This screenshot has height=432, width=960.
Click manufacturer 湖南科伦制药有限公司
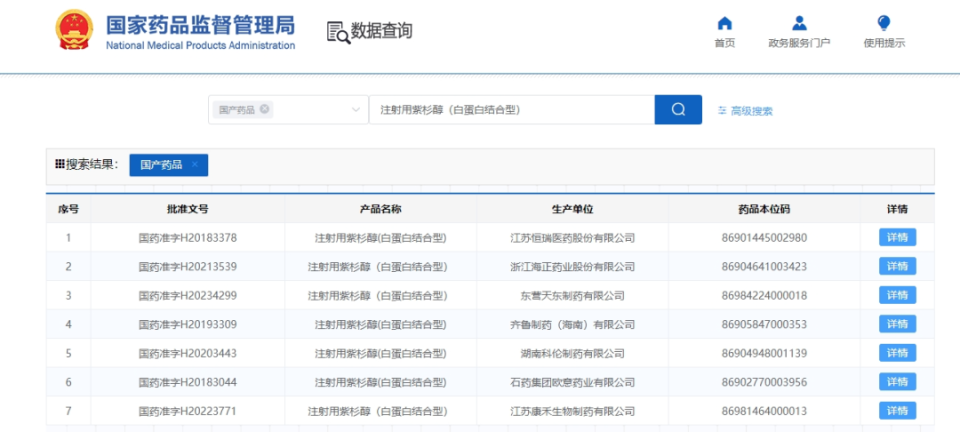point(572,353)
